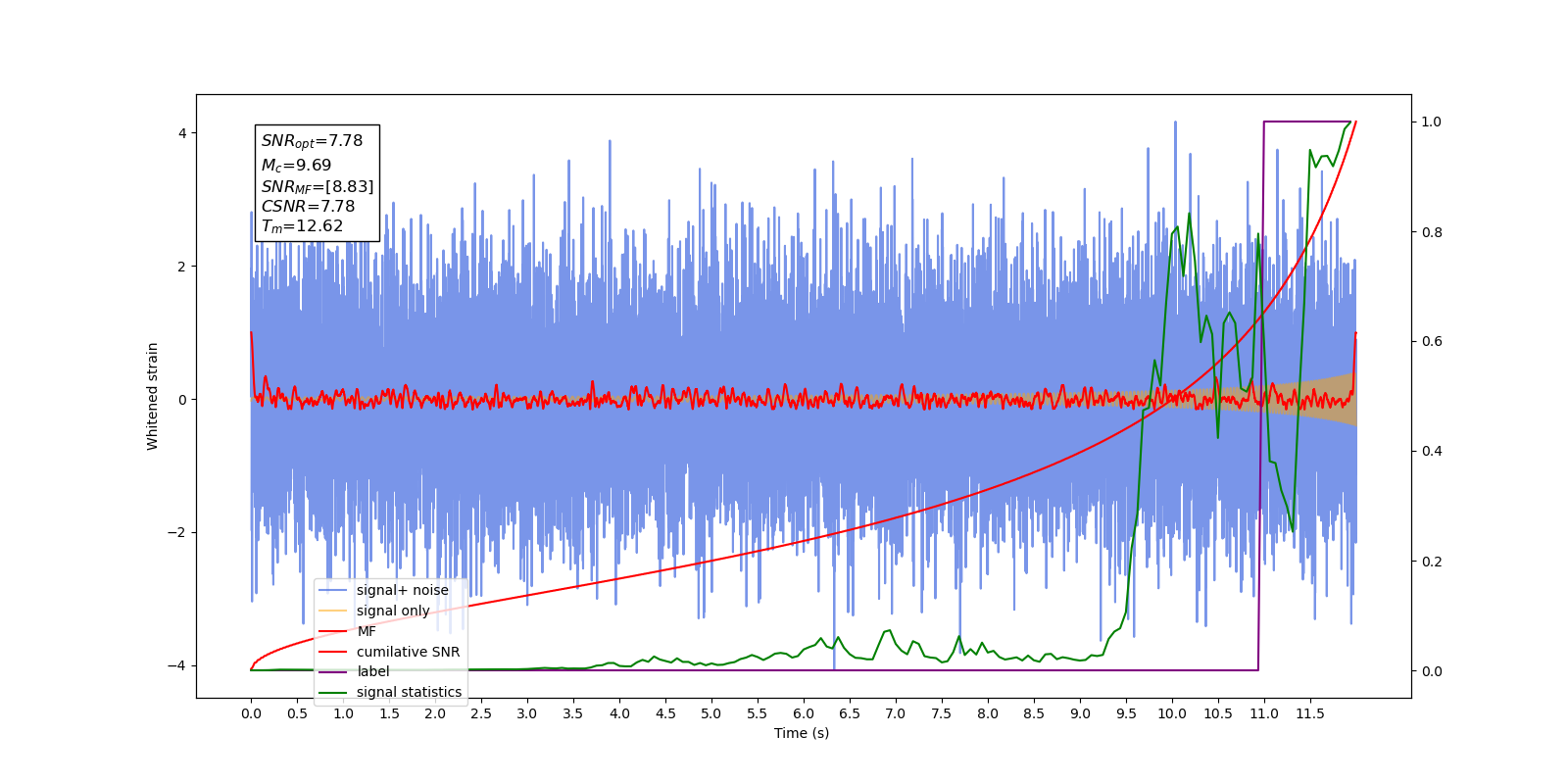
Task: Click the CSNR=7.78 annotation text
Action: pyautogui.click(x=308, y=206)
